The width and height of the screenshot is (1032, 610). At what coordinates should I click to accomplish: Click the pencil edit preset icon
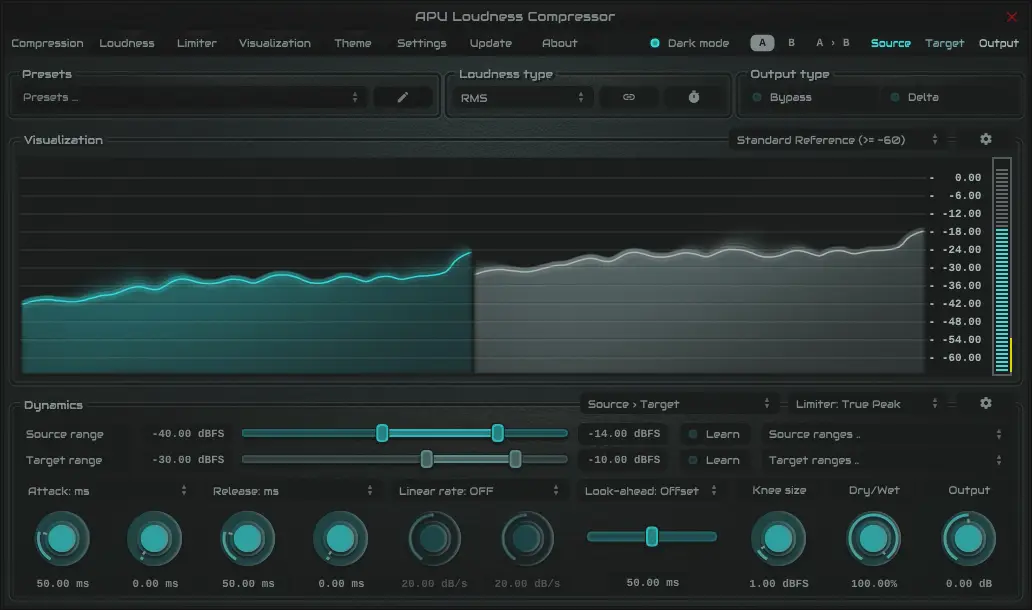[403, 97]
